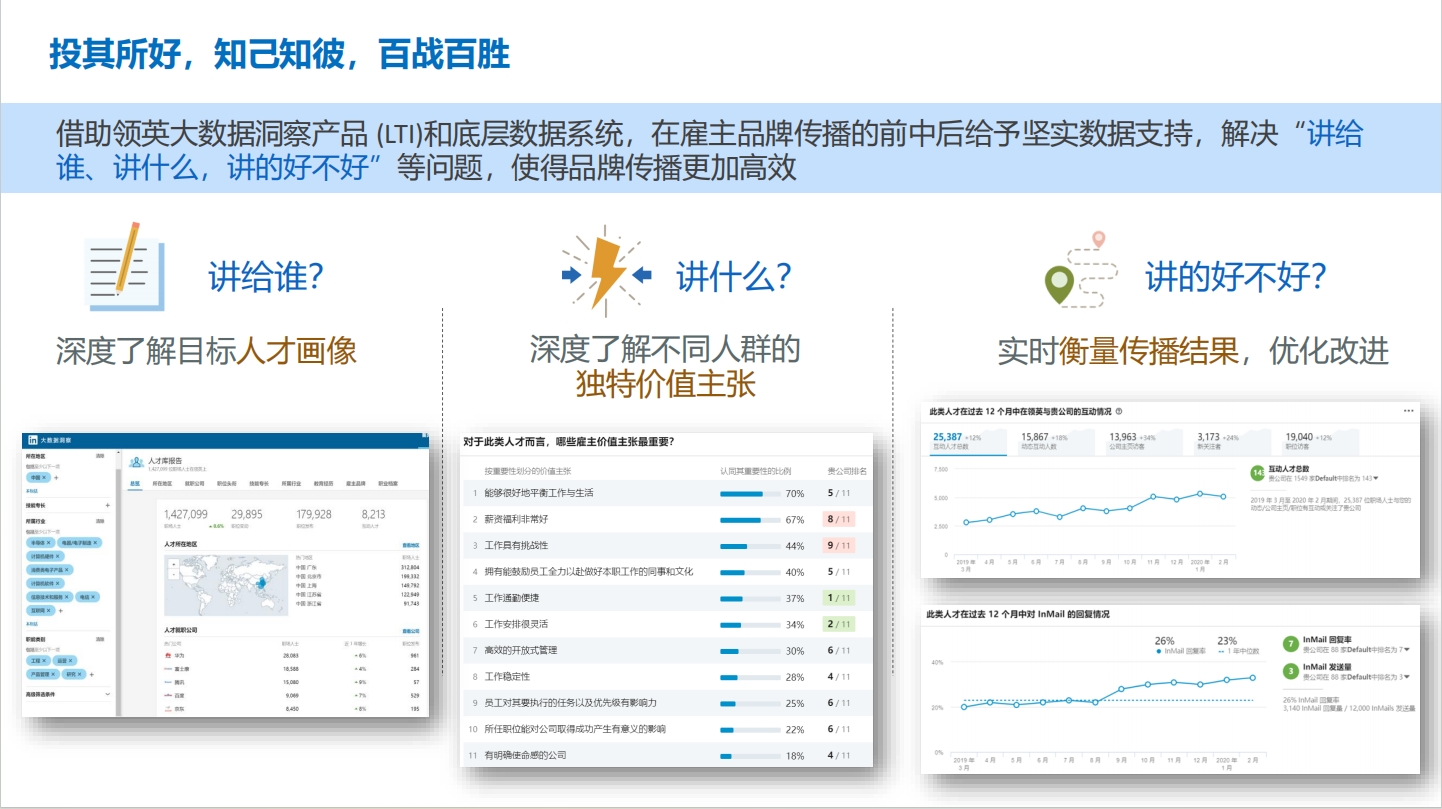The image size is (1442, 809).
Task: Click the help icon next to 互动情况 title
Action: [1118, 411]
